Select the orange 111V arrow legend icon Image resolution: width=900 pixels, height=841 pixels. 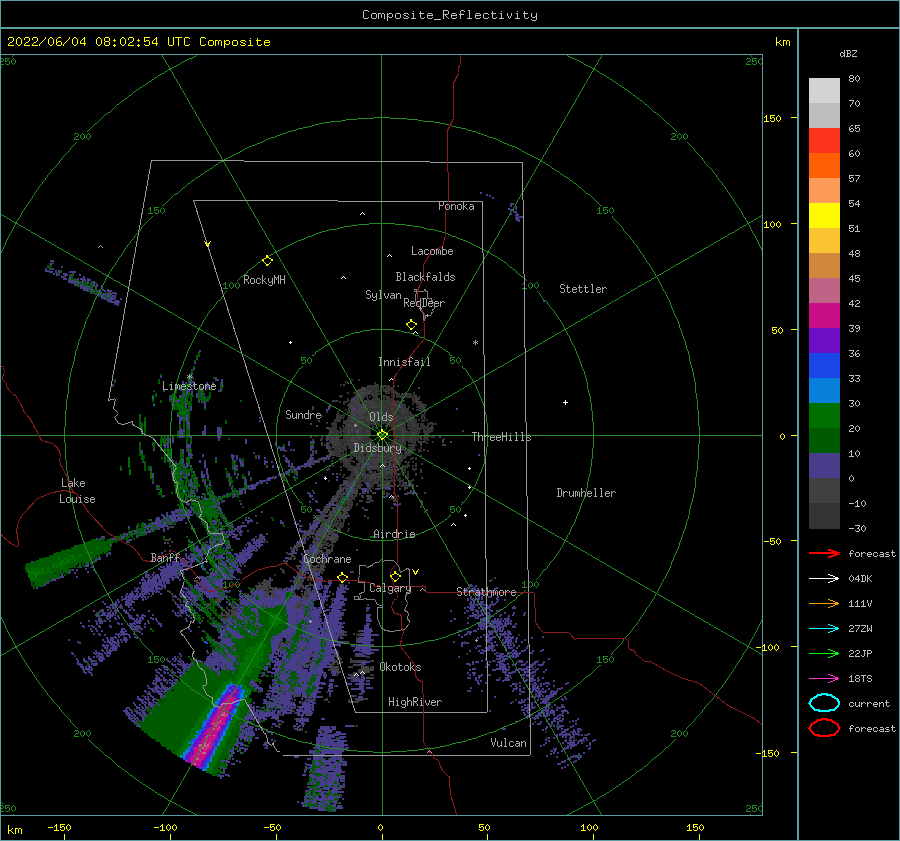(824, 603)
